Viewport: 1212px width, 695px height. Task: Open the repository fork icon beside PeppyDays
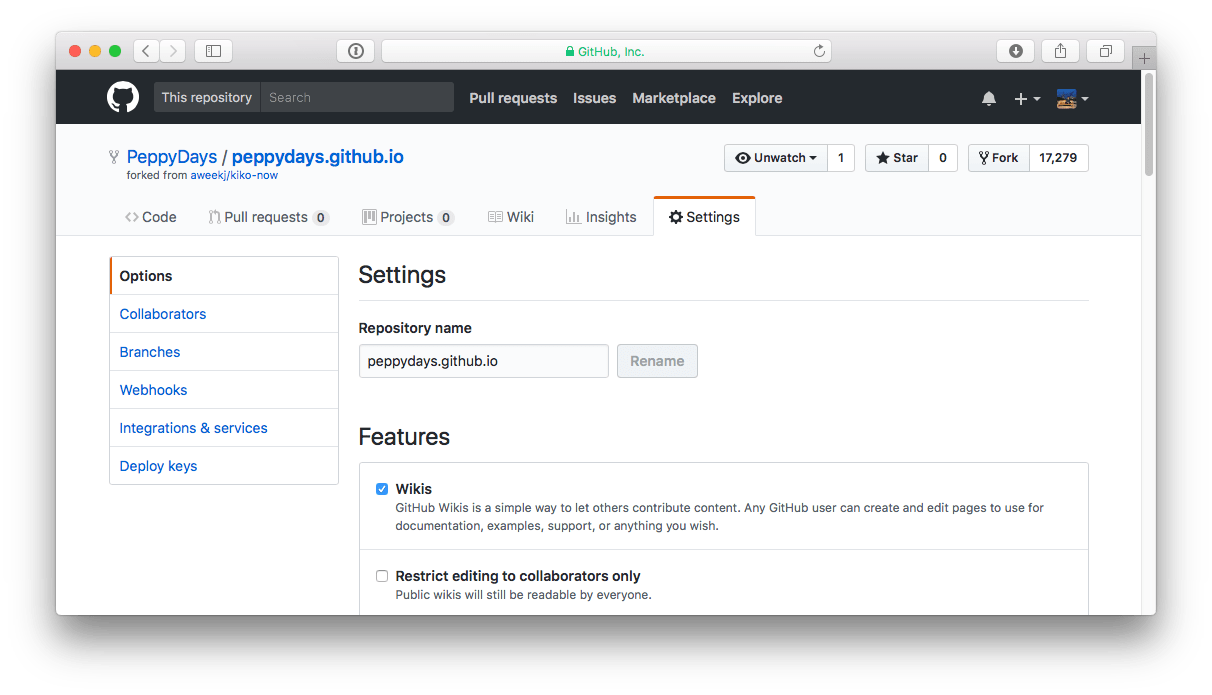pyautogui.click(x=113, y=157)
